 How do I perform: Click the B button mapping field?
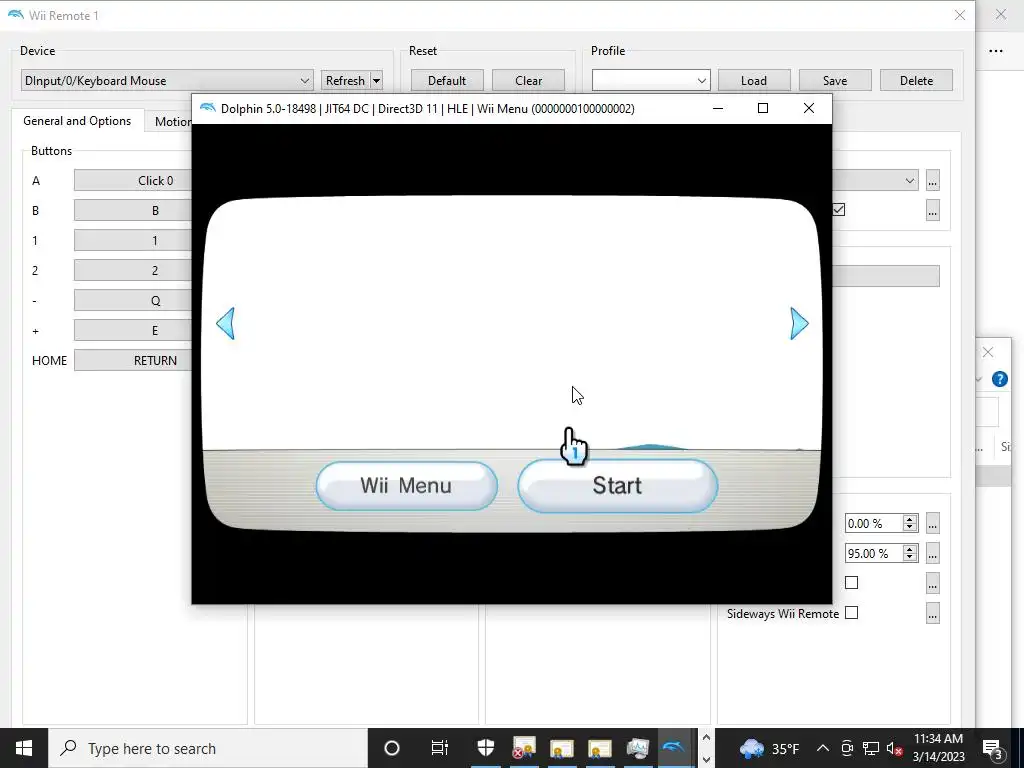(x=133, y=210)
